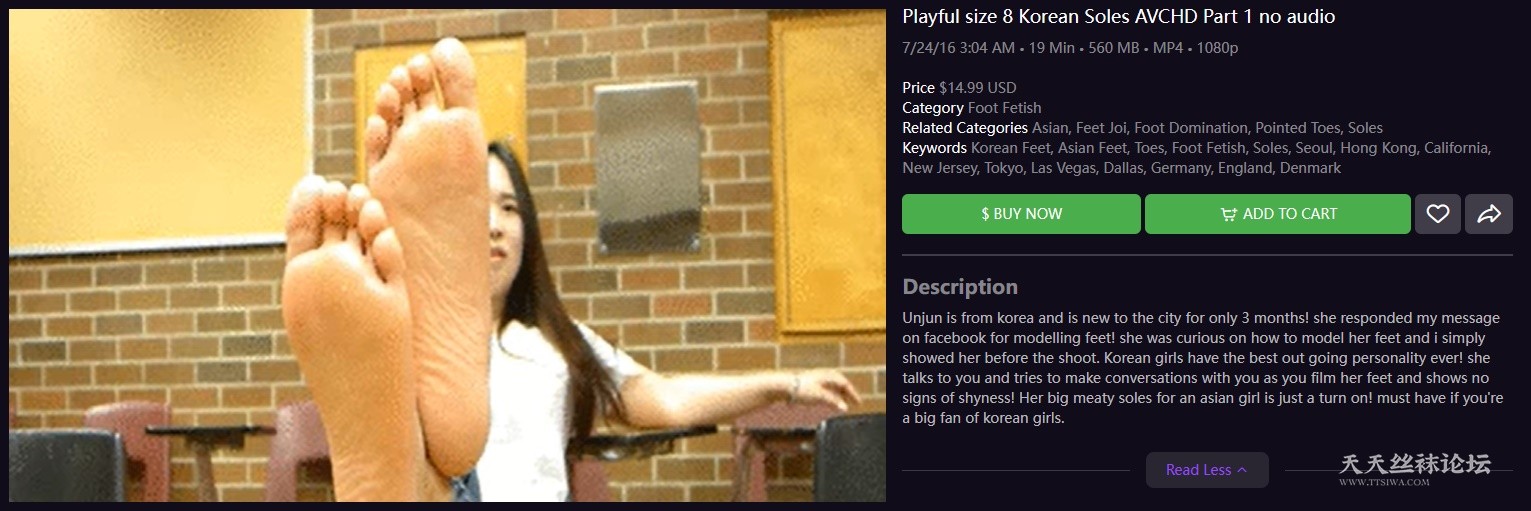Select the Feet Joi related category
The height and width of the screenshot is (511, 1531).
pyautogui.click(x=1100, y=128)
